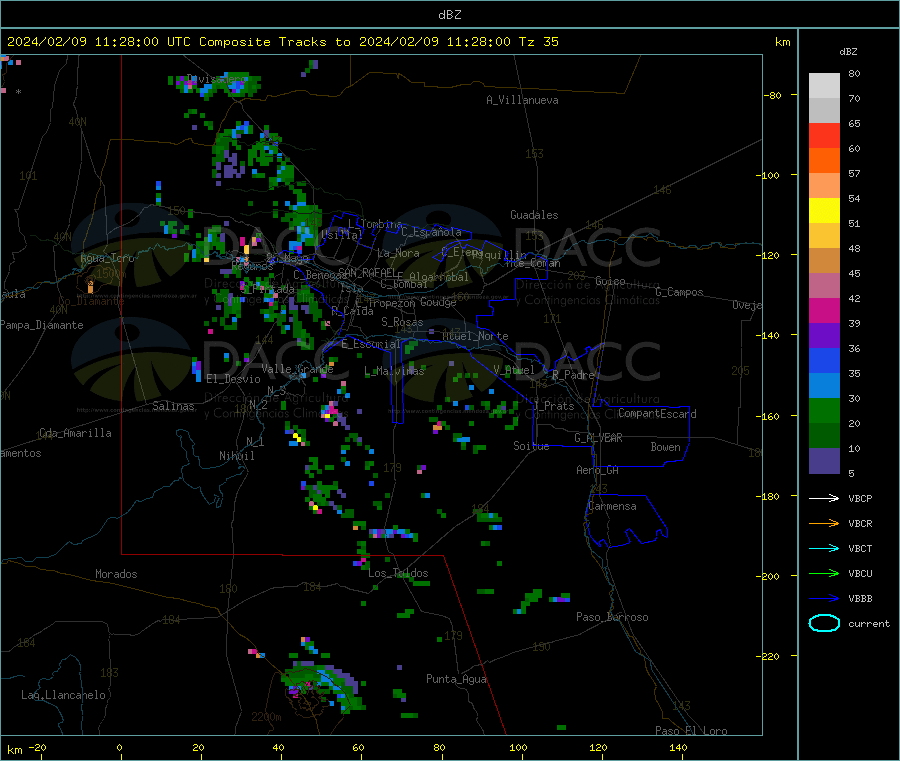Click the Nihuil map label
The width and height of the screenshot is (900, 761).
click(x=236, y=456)
